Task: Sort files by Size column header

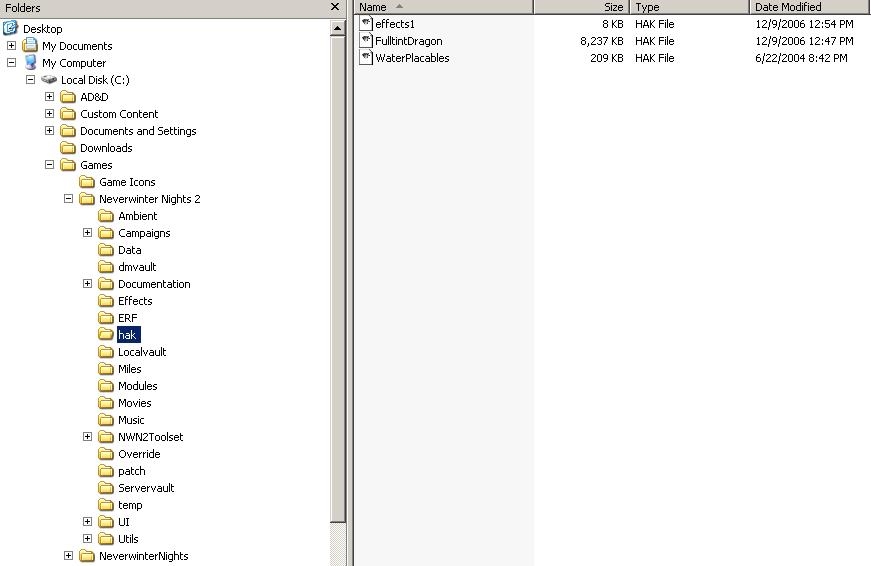Action: point(581,7)
